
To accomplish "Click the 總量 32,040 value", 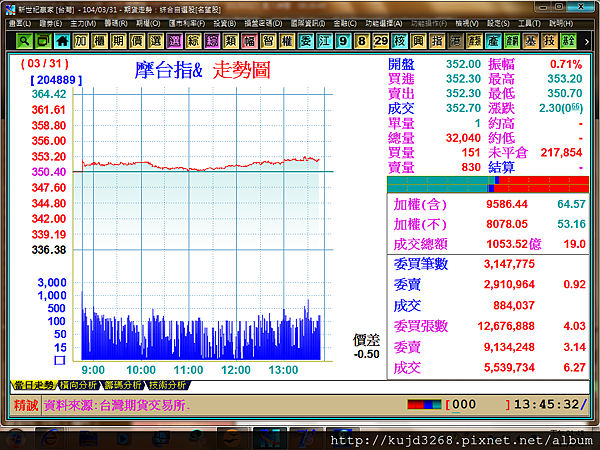I will [x=463, y=138].
